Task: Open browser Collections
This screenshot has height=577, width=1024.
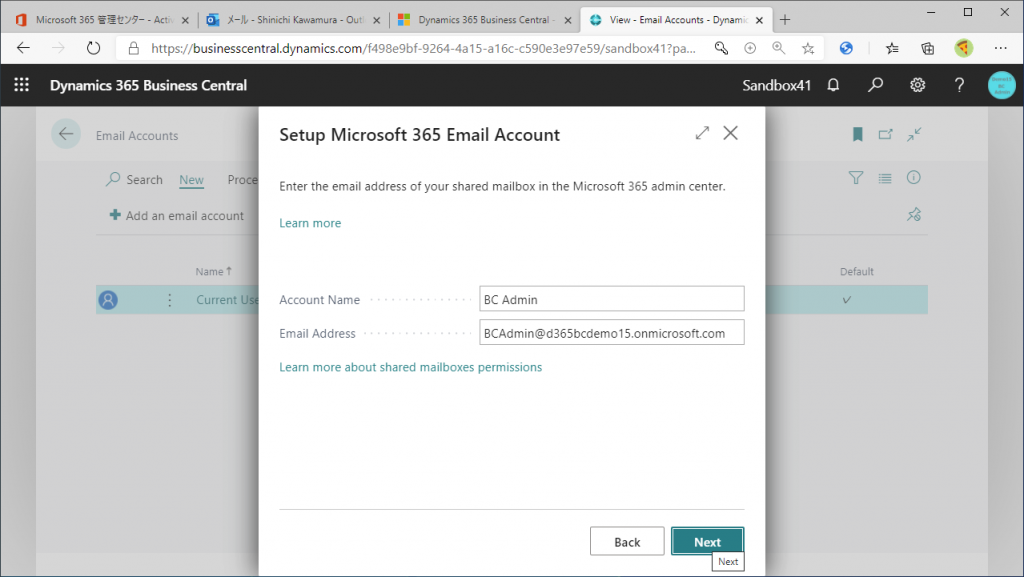Action: coord(927,48)
